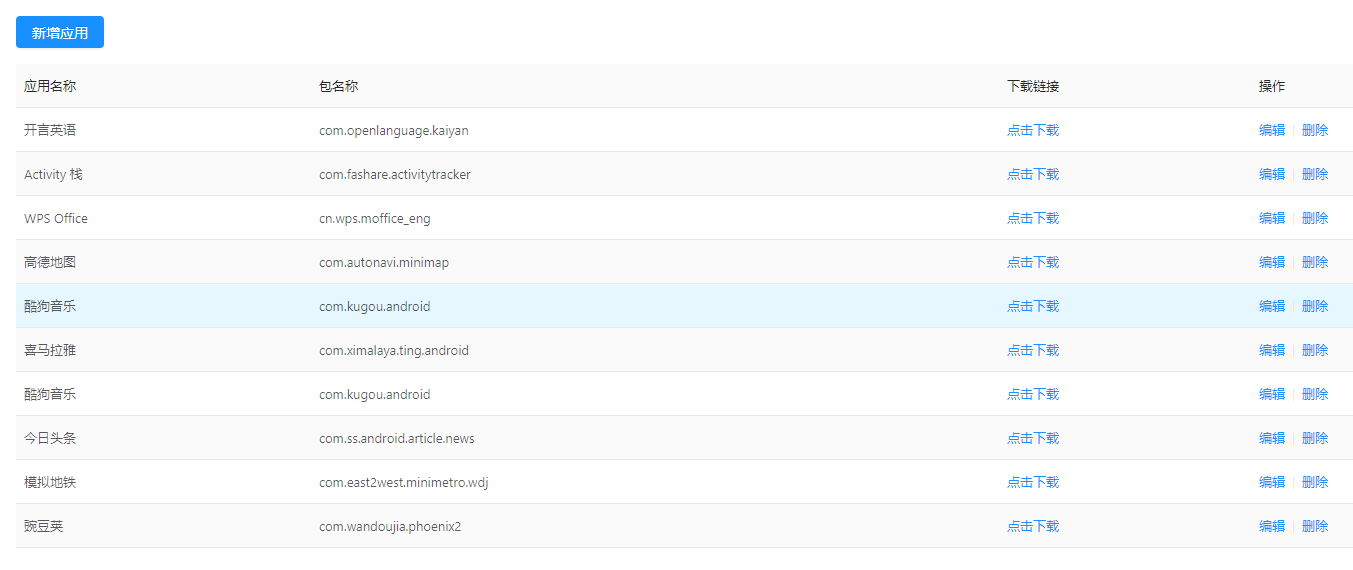
Task: Click the app name 豌豆荚
Action: (44, 526)
